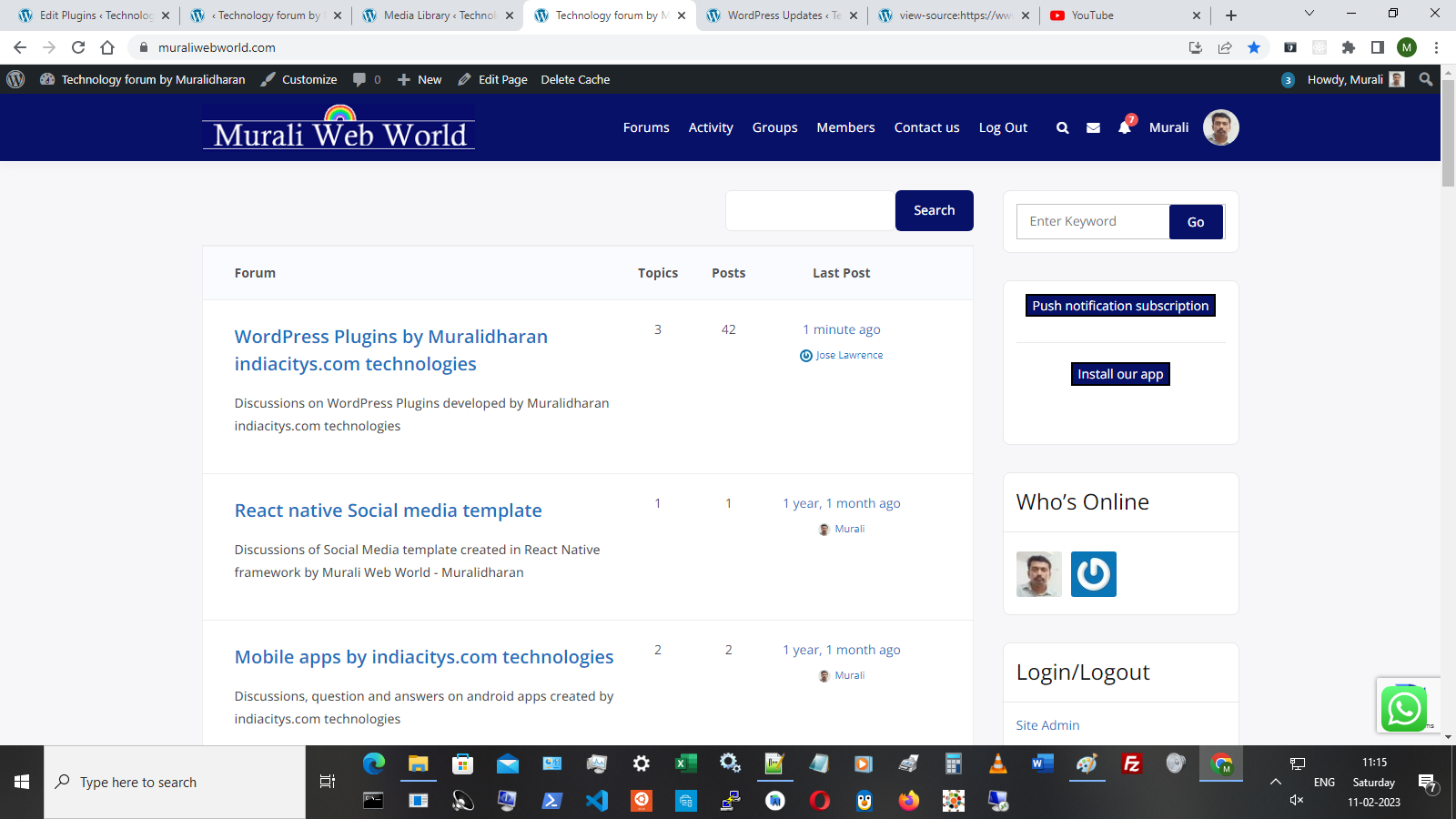Image resolution: width=1456 pixels, height=819 pixels.
Task: Click New in the admin bar
Action: click(420, 79)
